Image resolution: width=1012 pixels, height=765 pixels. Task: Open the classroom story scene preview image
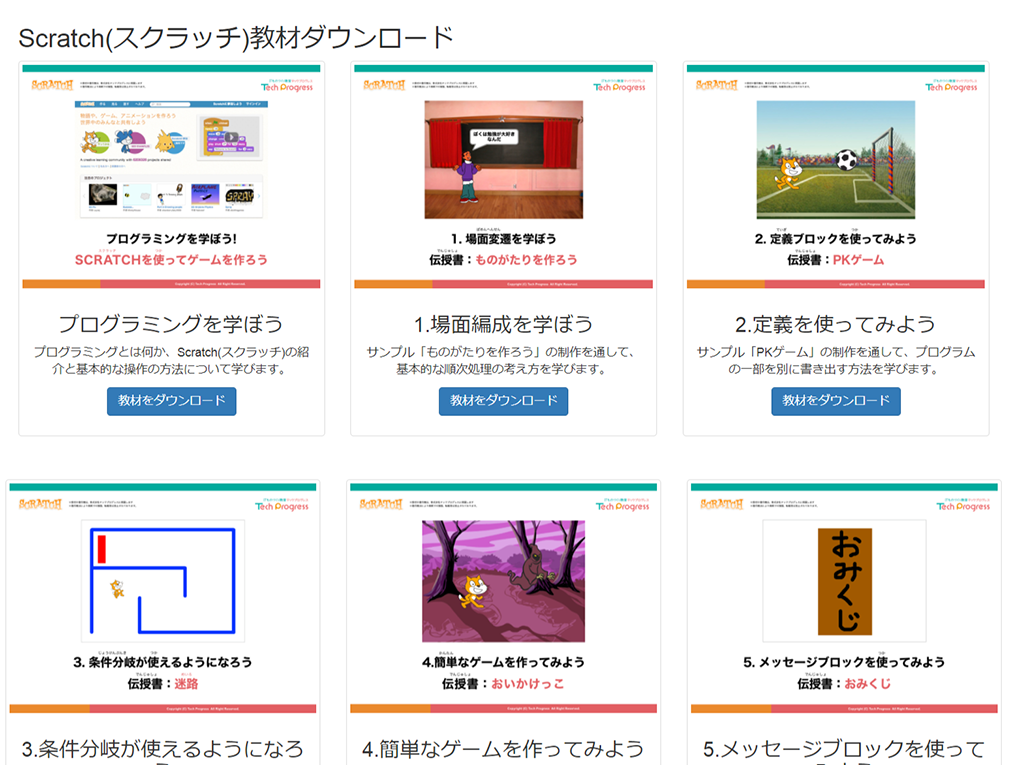click(503, 160)
